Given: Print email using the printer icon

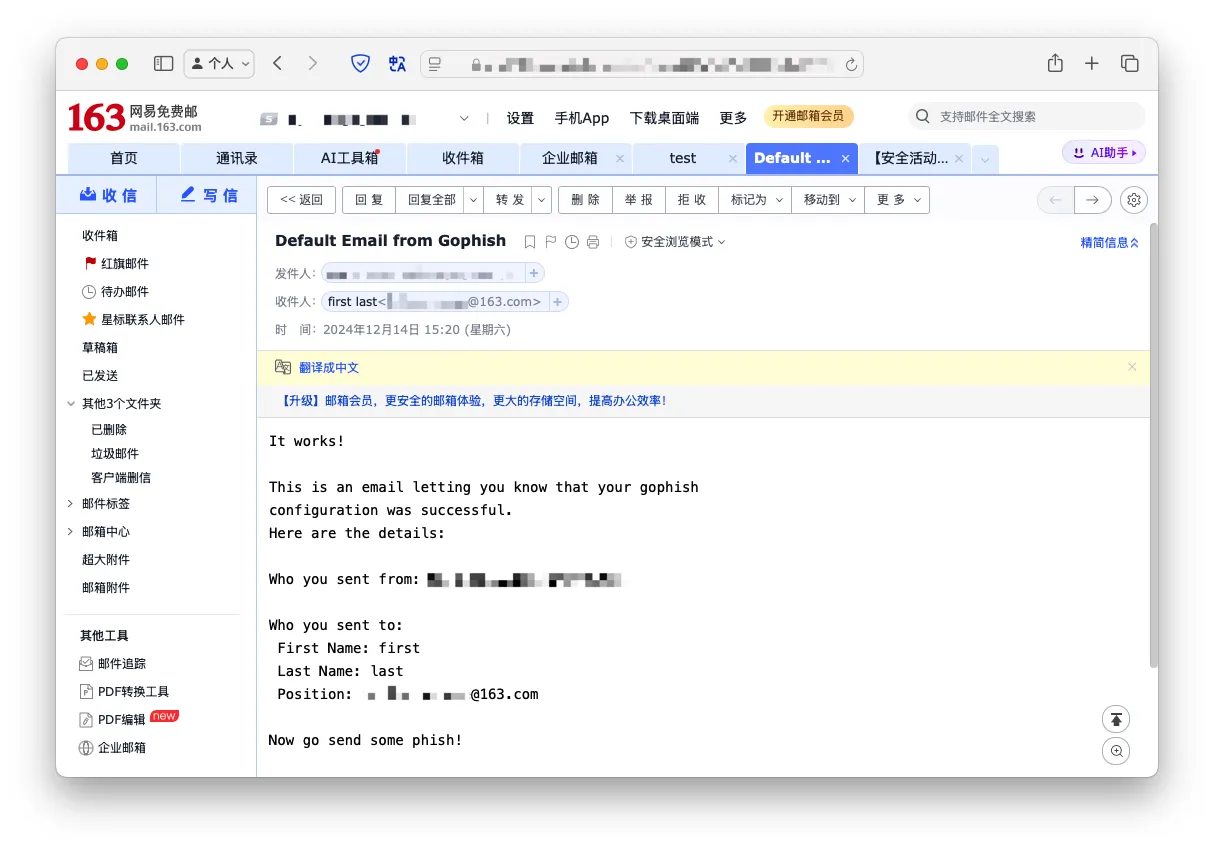Looking at the screenshot, I should [593, 242].
